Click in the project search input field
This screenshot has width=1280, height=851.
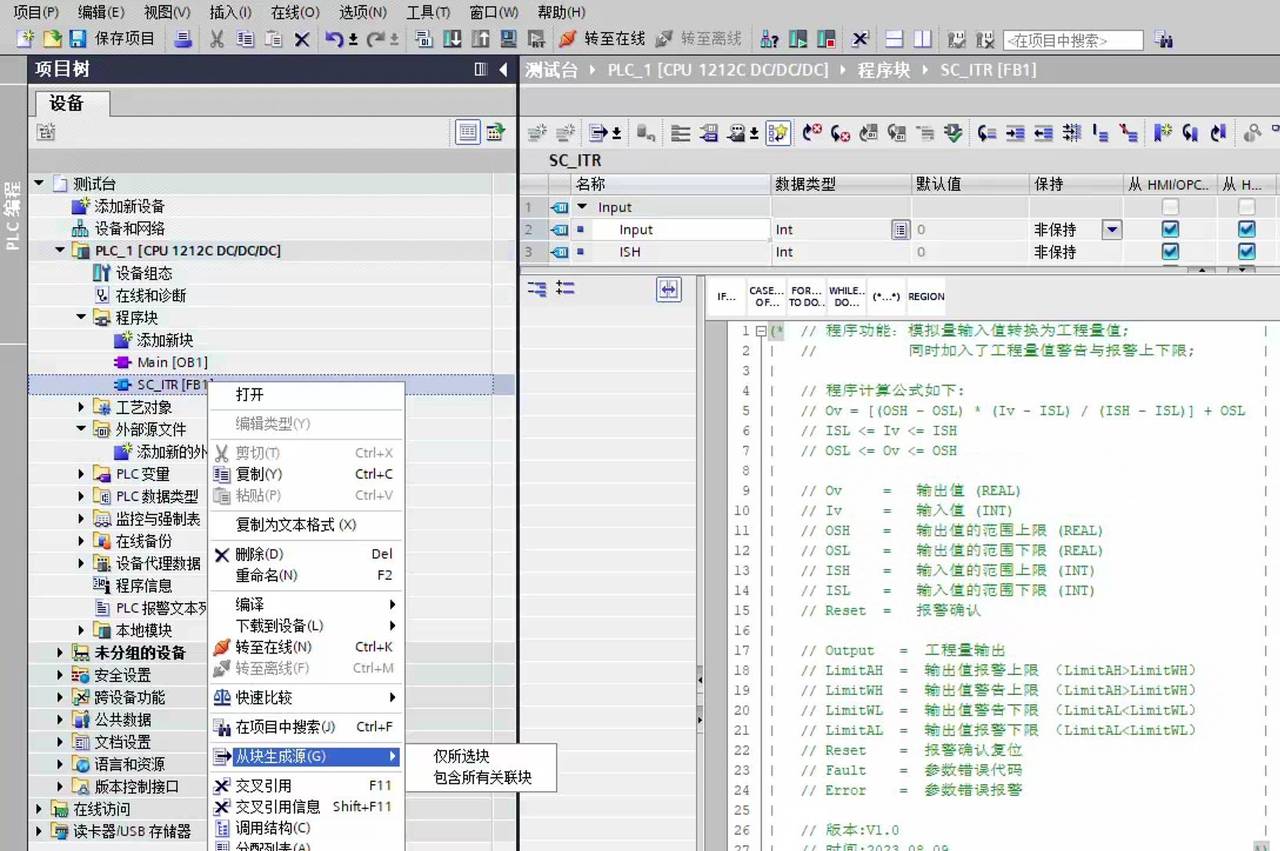tap(1072, 40)
